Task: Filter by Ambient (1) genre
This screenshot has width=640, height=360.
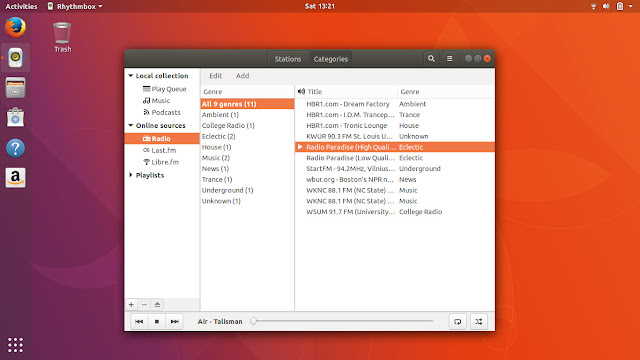Action: coord(247,115)
